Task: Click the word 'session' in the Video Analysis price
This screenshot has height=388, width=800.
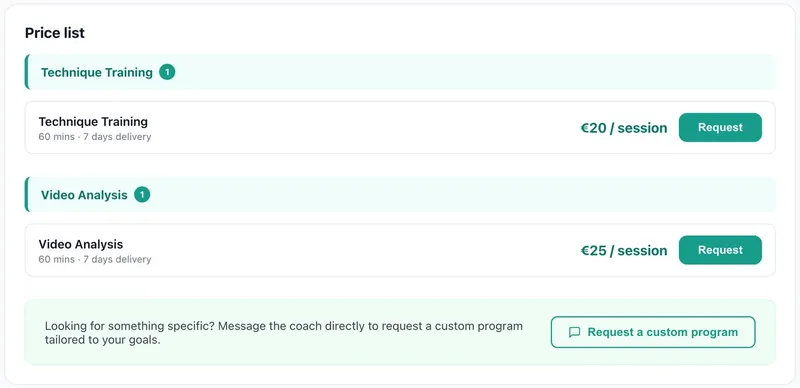Action: (642, 250)
